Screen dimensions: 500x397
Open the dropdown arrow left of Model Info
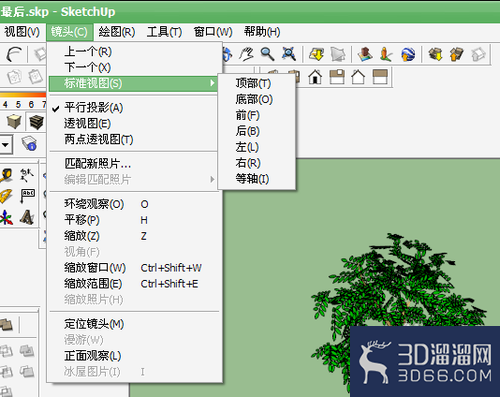pos(6,145)
